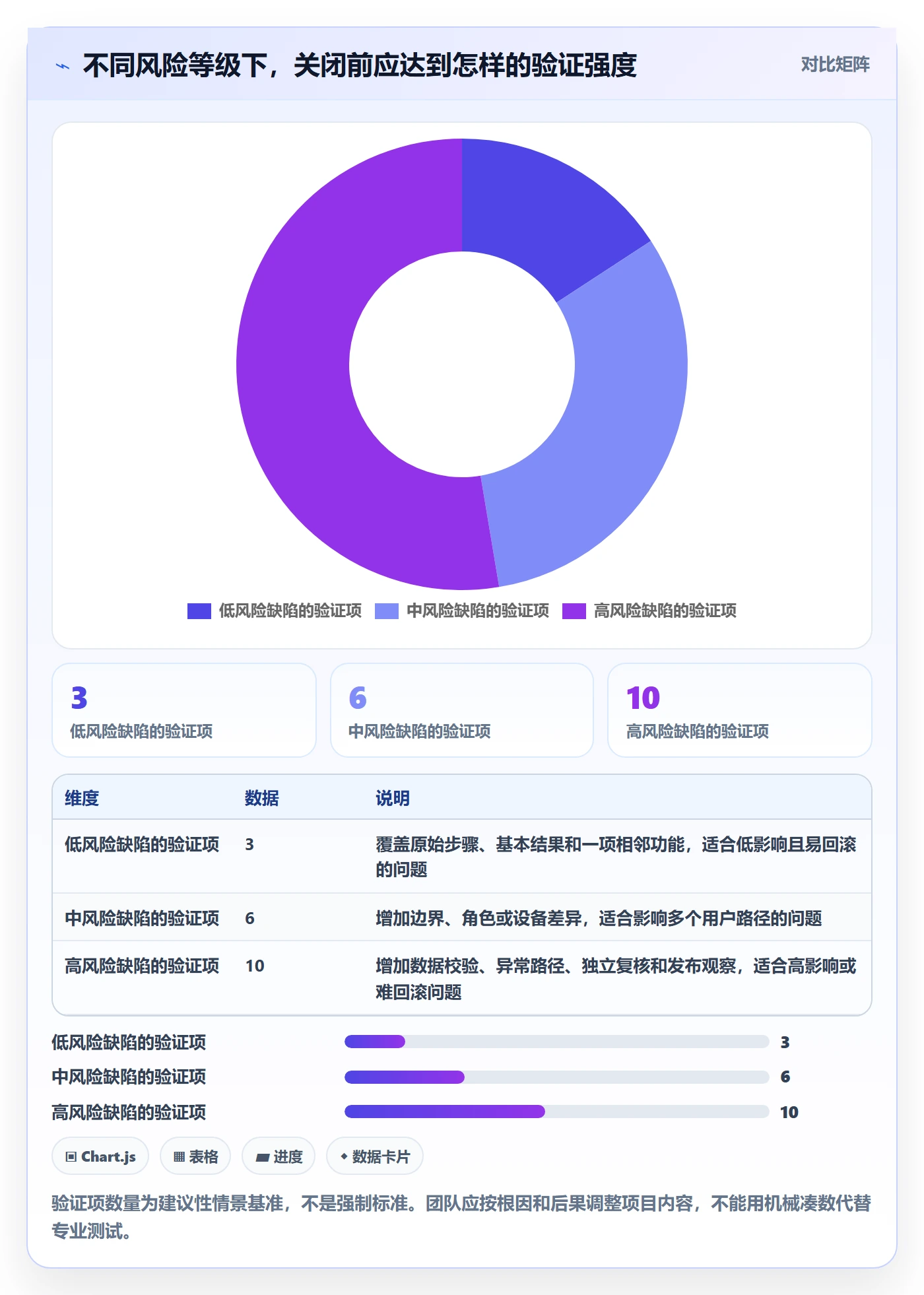This screenshot has width=924, height=1295.
Task: Select the data card showing 10
Action: click(740, 710)
